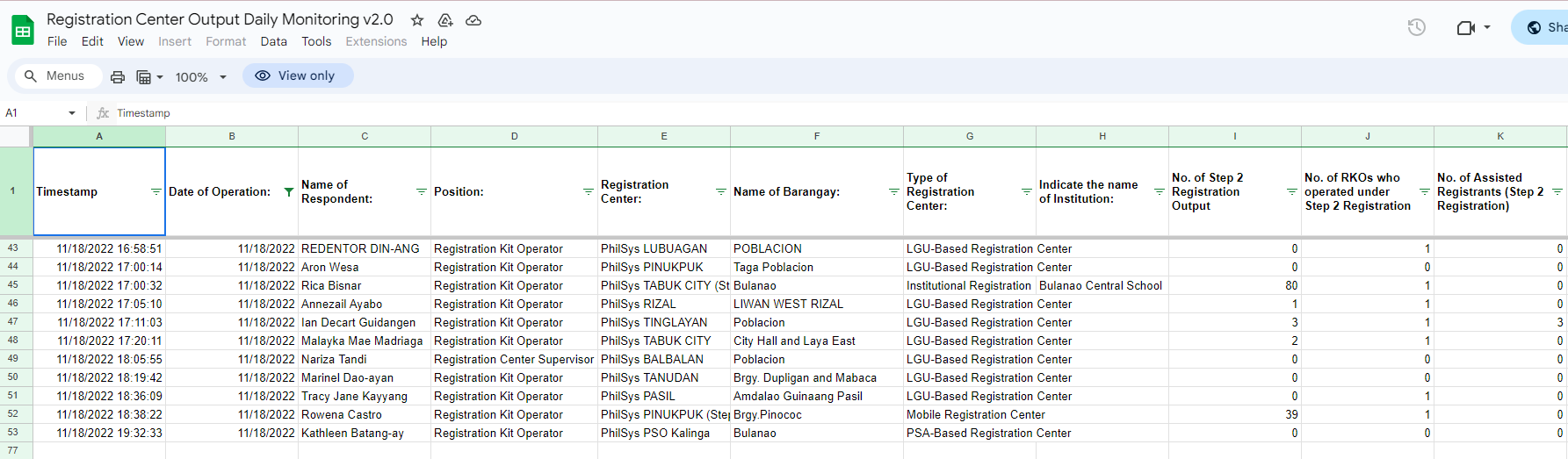Click cell Bulanao Central School
The image size is (1568, 459).
pos(1102,285)
